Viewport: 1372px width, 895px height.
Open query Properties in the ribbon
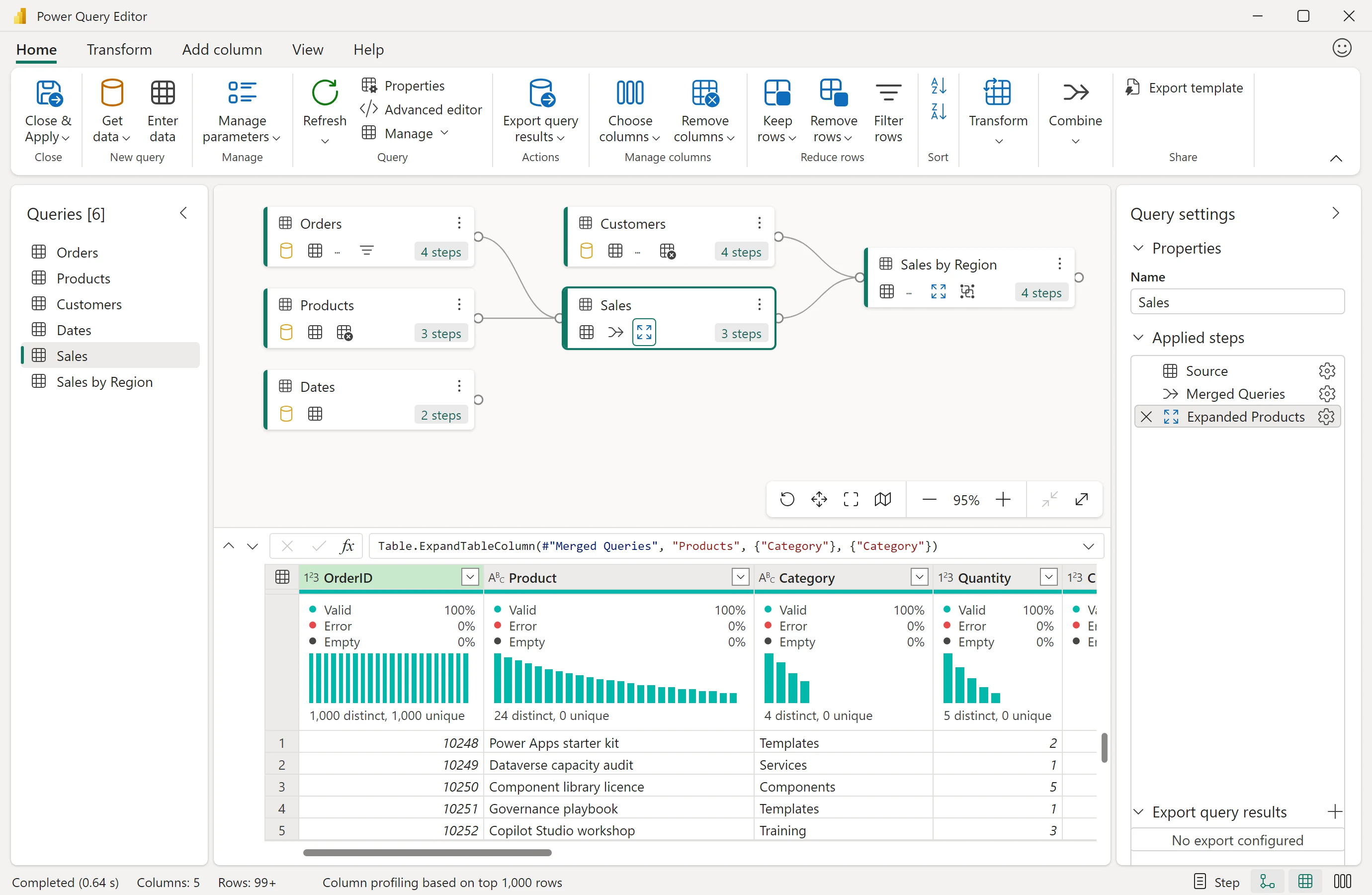(403, 86)
